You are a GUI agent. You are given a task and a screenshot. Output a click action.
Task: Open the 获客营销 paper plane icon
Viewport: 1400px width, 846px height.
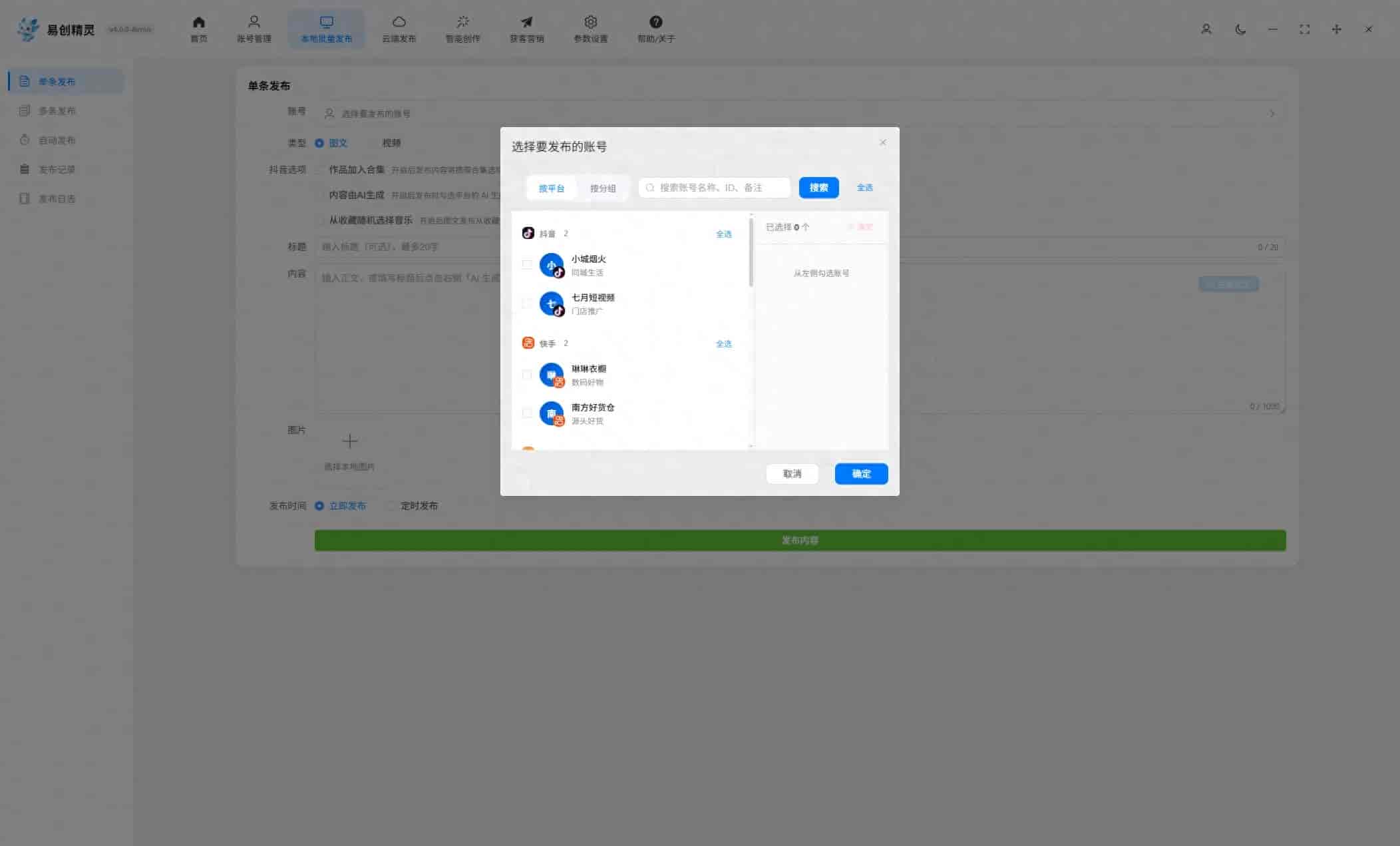pyautogui.click(x=526, y=22)
